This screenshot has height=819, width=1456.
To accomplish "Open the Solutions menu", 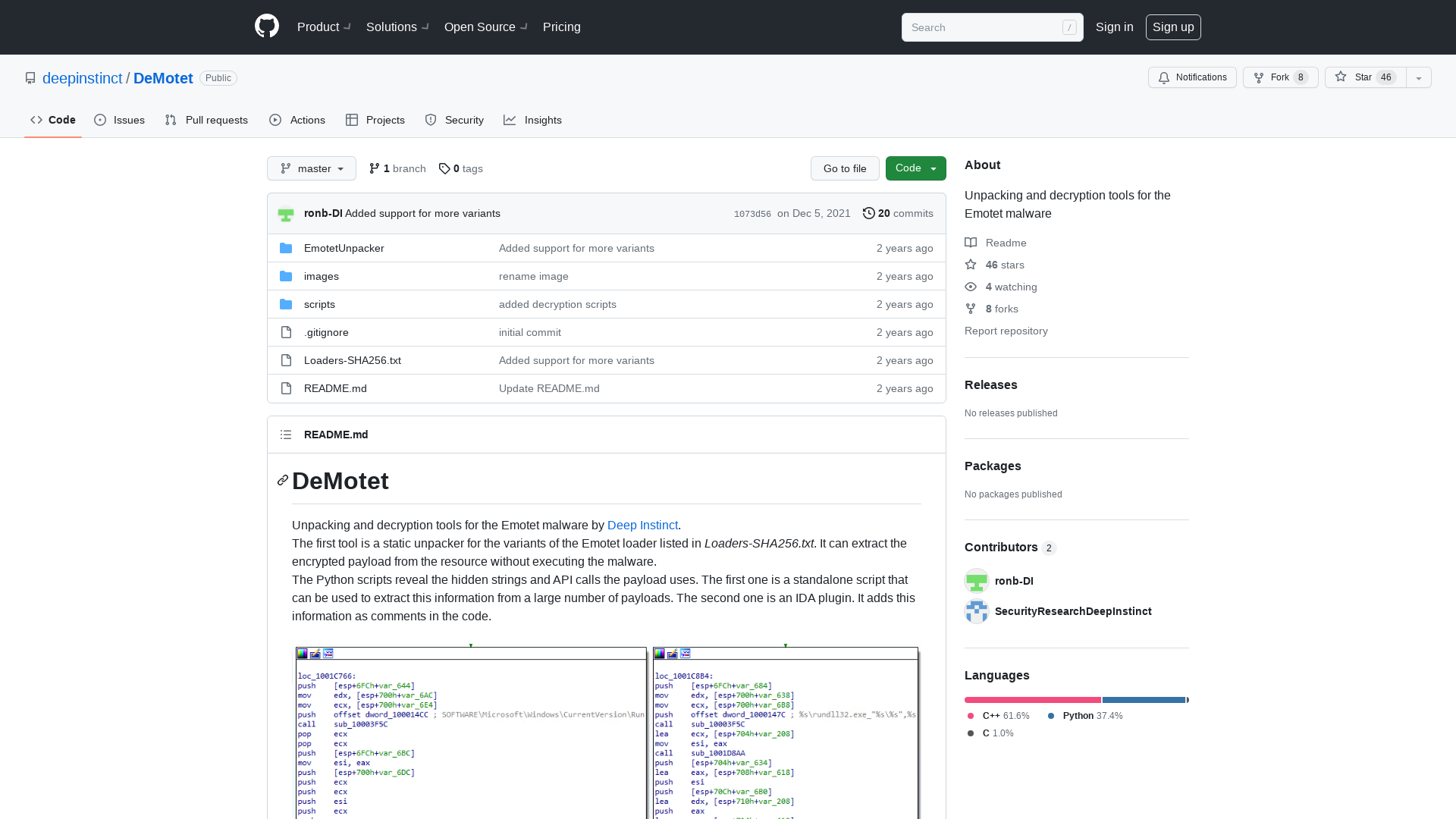I will point(397,27).
